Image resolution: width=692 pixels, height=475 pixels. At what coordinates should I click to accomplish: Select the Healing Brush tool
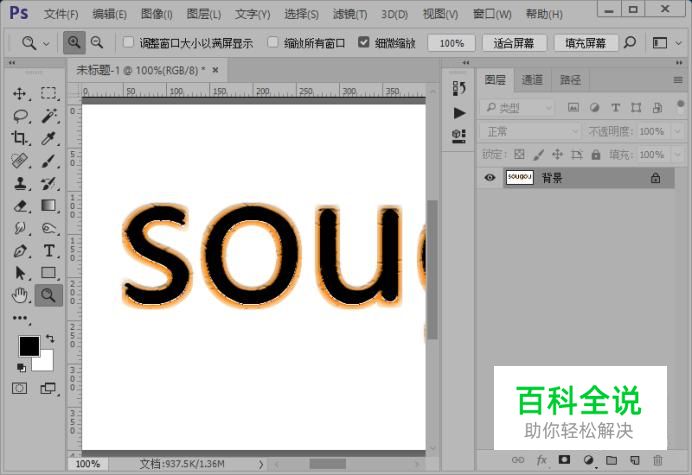point(20,161)
